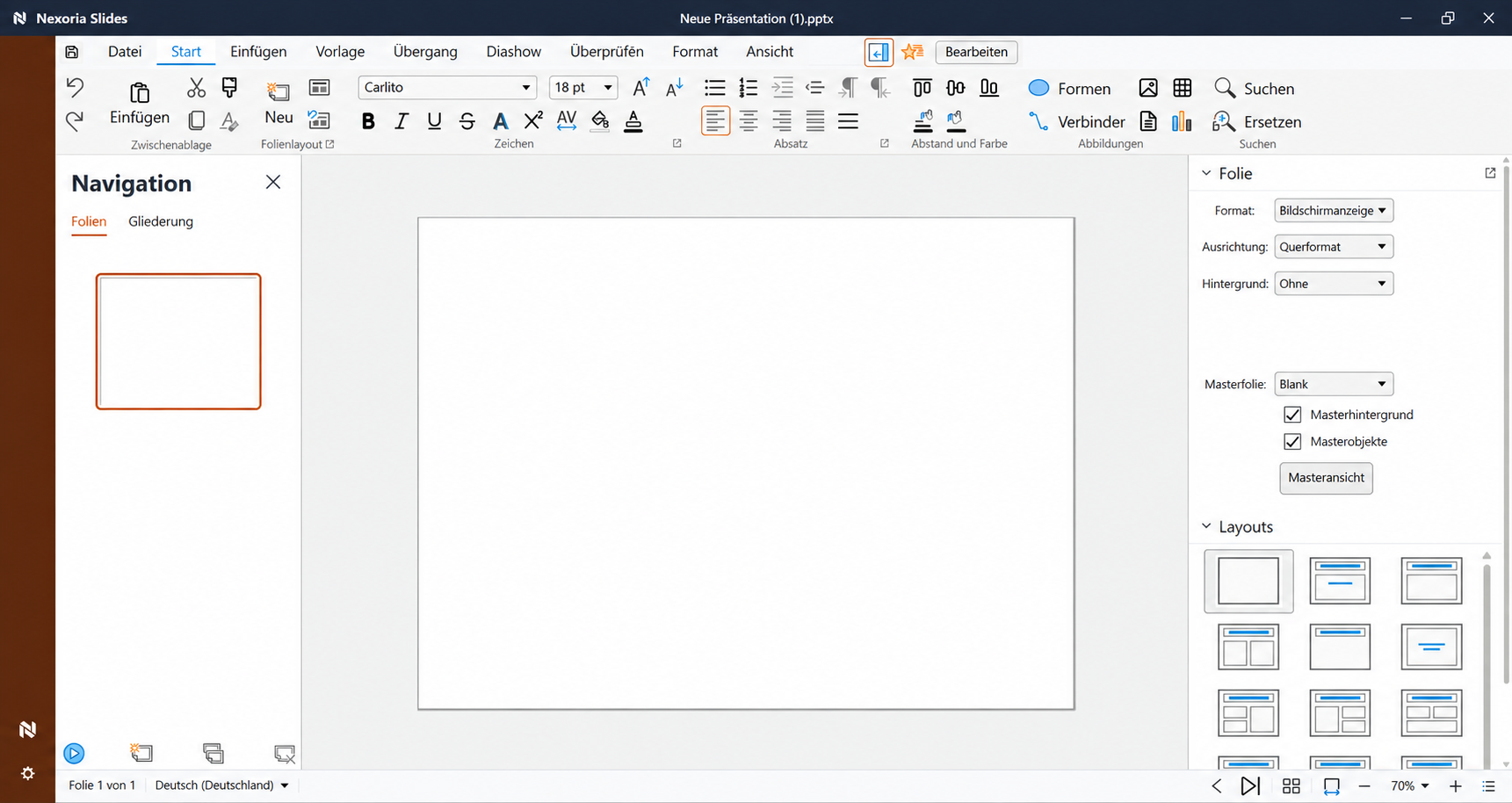
Task: Toggle bold formatting
Action: tap(368, 121)
